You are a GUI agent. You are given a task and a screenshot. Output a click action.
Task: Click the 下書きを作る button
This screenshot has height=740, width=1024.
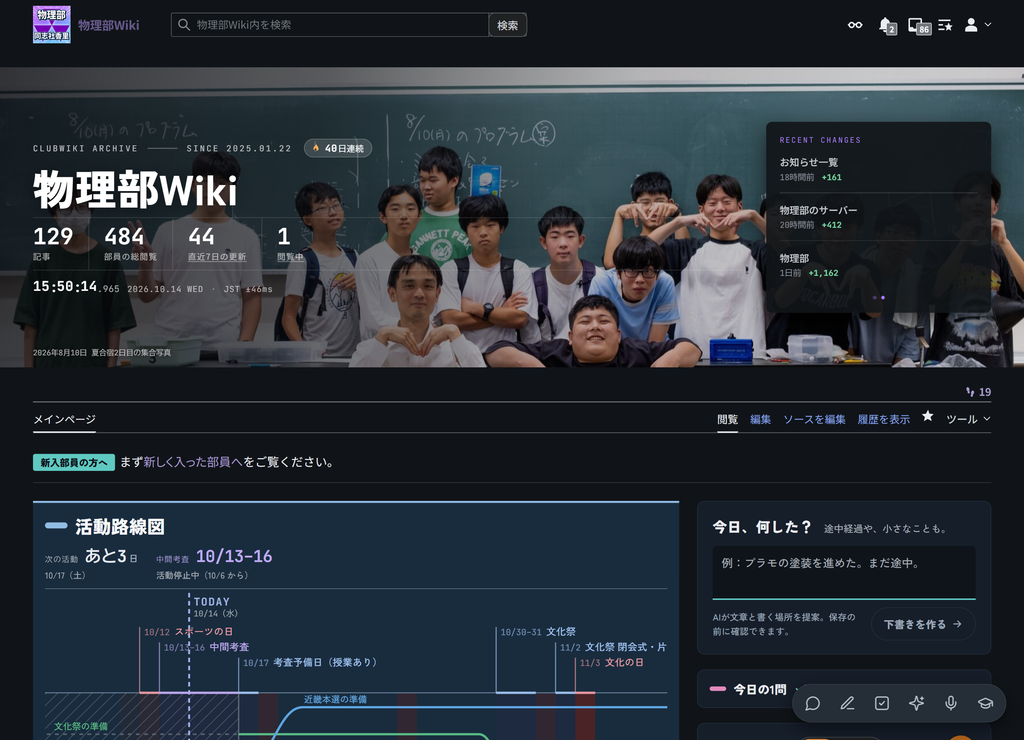tap(923, 624)
